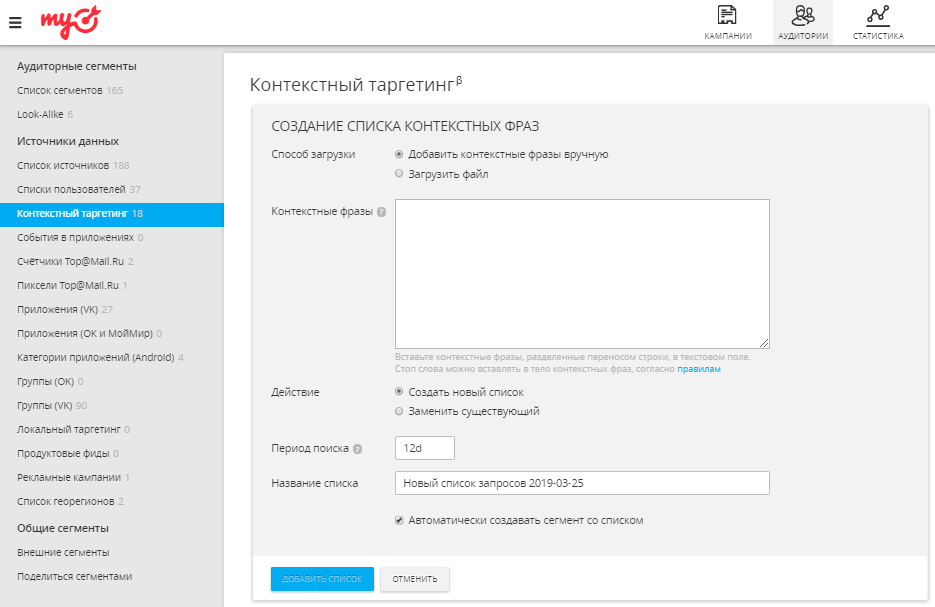The width and height of the screenshot is (935, 607).
Task: Open Список сегментов in sidebar
Action: [x=59, y=91]
